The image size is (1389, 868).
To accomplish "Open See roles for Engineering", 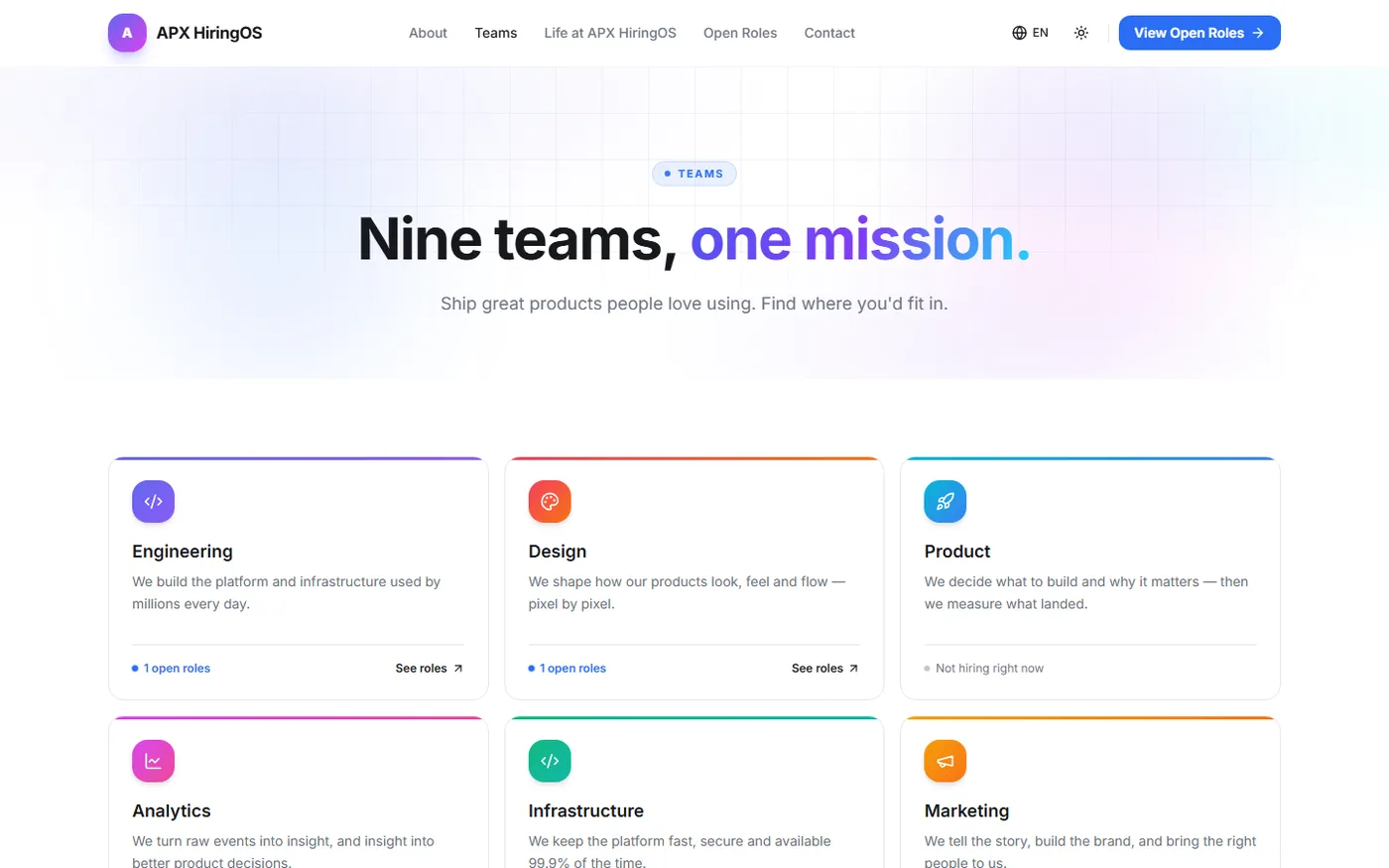I will [x=430, y=669].
